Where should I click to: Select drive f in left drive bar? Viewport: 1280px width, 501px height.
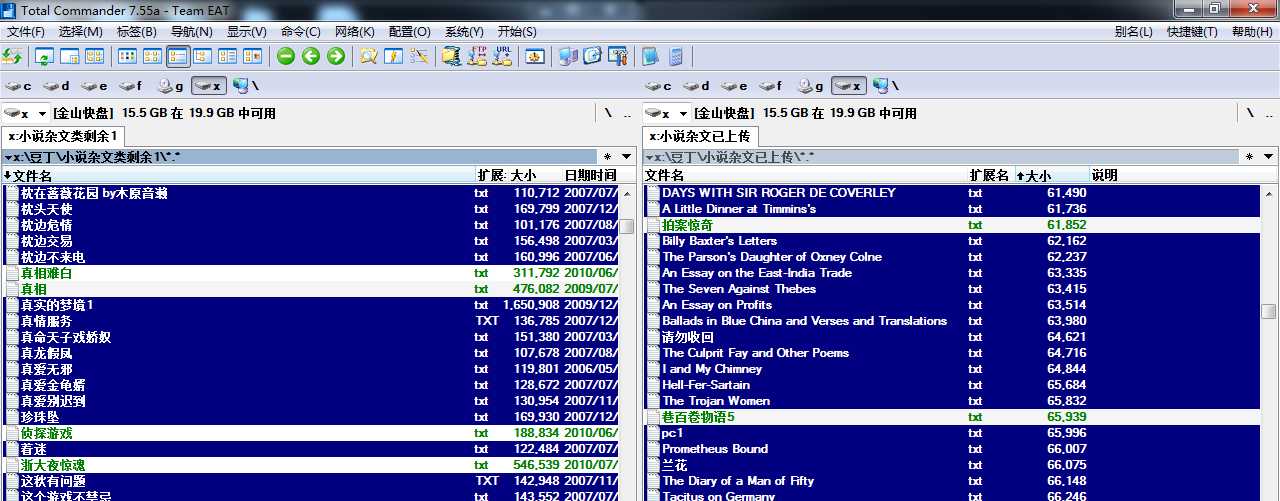tap(132, 86)
